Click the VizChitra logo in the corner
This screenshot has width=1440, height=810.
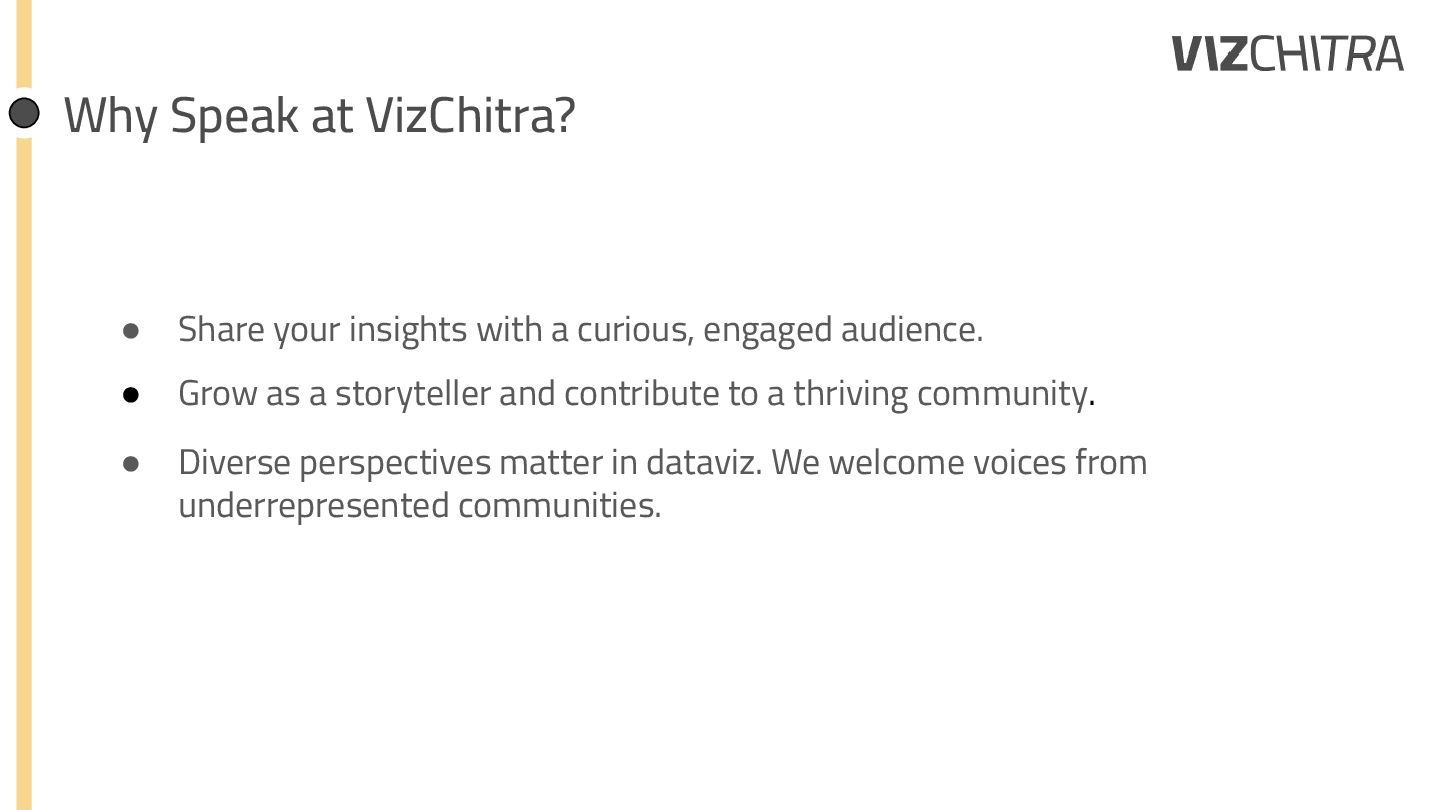[x=1288, y=54]
